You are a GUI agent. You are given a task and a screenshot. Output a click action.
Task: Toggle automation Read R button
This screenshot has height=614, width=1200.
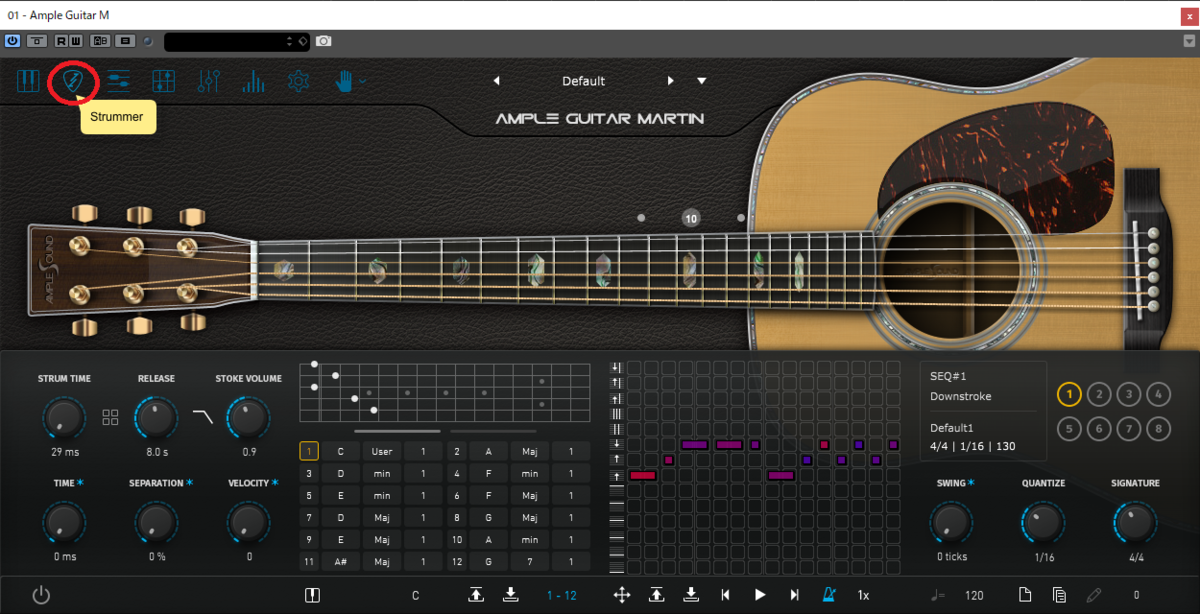pyautogui.click(x=62, y=41)
